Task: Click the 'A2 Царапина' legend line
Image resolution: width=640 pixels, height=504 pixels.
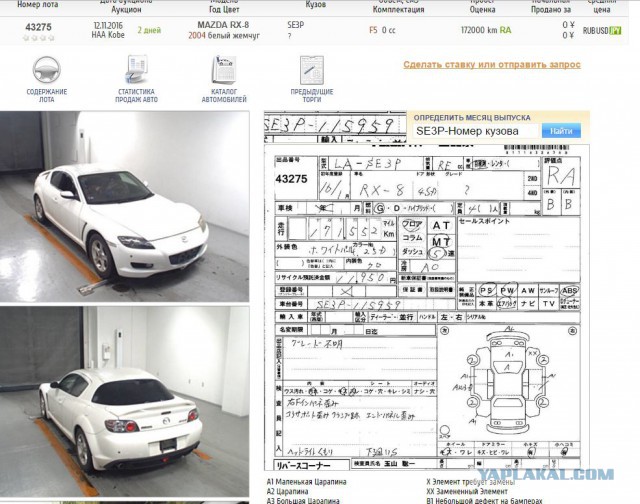Action: (287, 491)
